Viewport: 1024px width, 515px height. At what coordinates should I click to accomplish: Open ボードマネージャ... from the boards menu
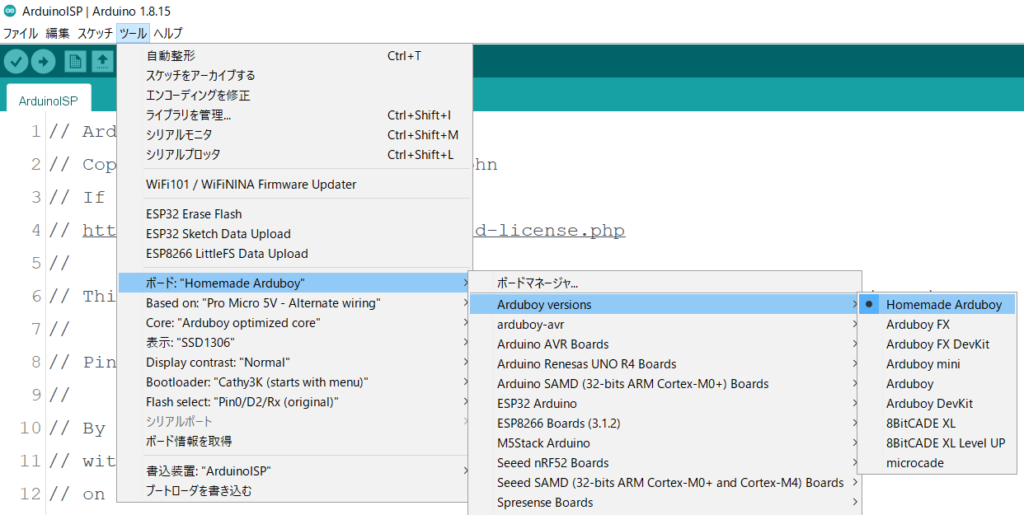point(537,284)
